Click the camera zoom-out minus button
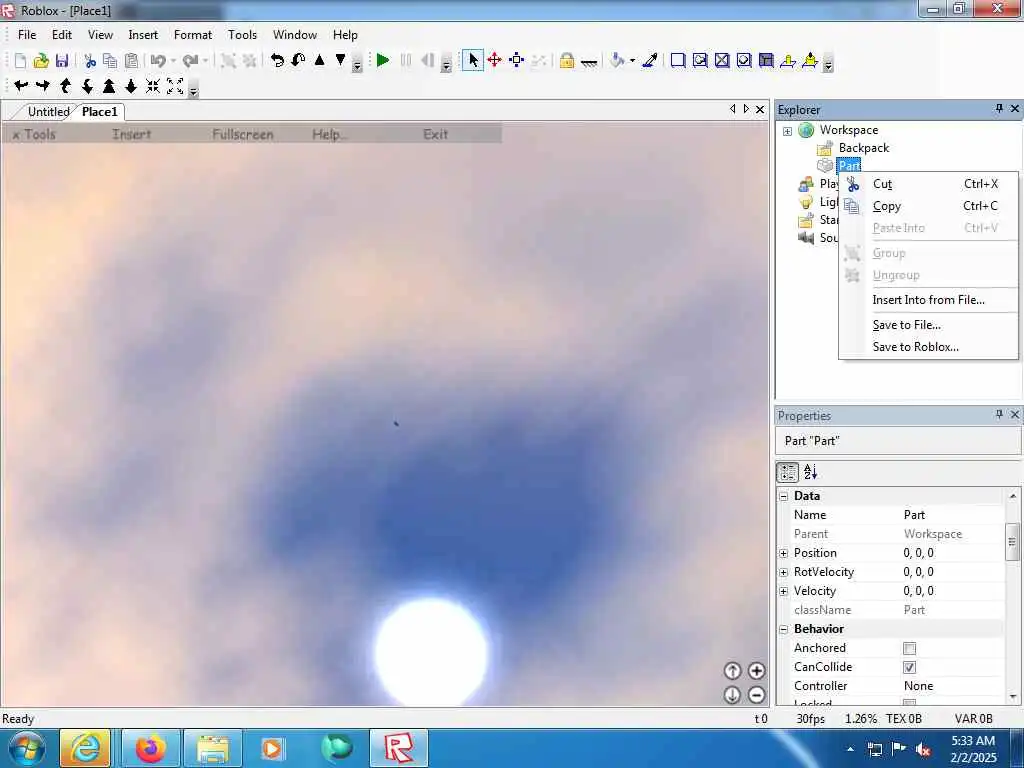 pyautogui.click(x=756, y=695)
